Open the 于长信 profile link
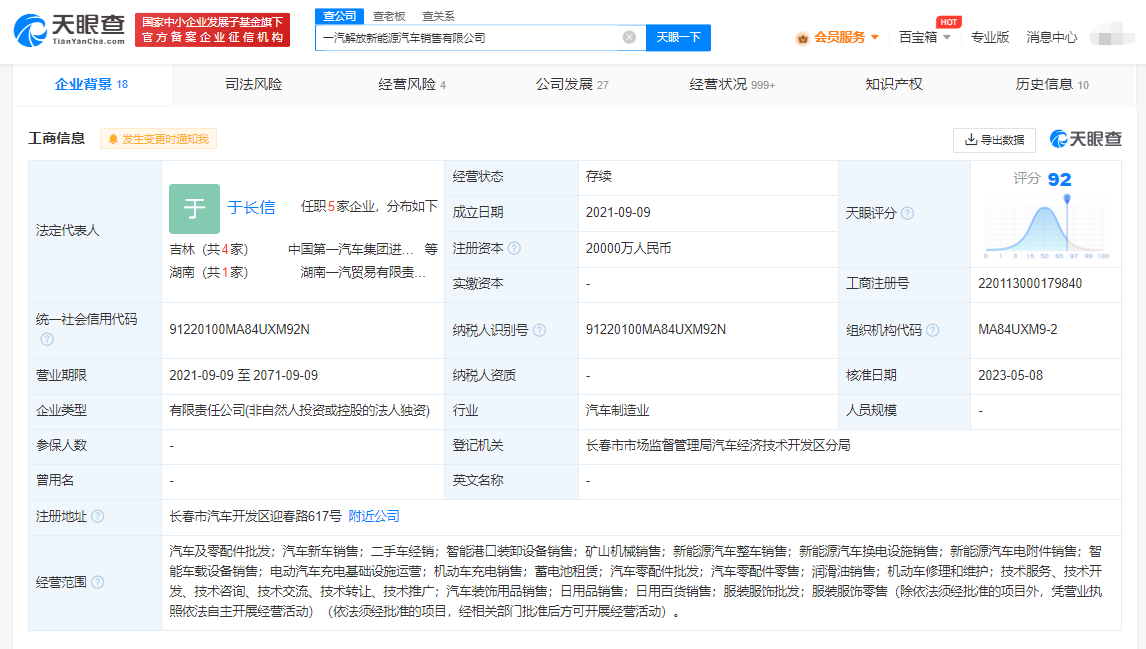 251,208
